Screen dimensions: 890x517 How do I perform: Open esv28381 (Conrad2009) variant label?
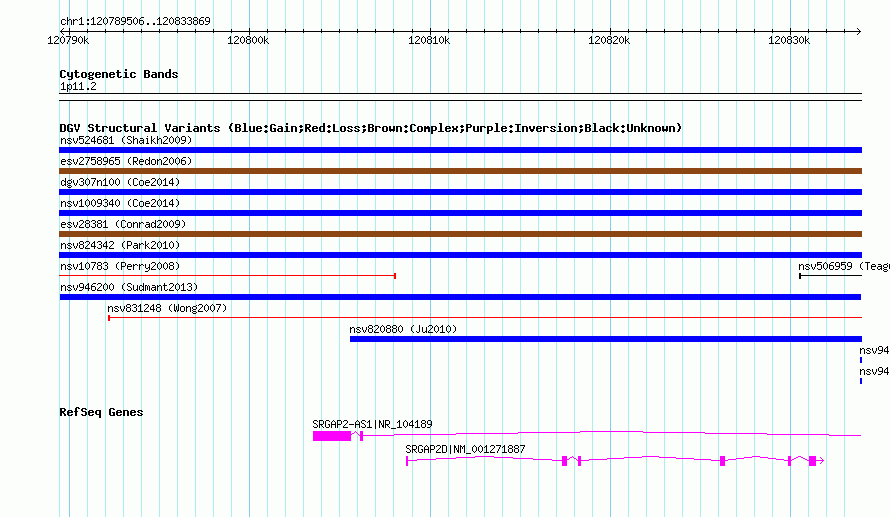pos(123,224)
